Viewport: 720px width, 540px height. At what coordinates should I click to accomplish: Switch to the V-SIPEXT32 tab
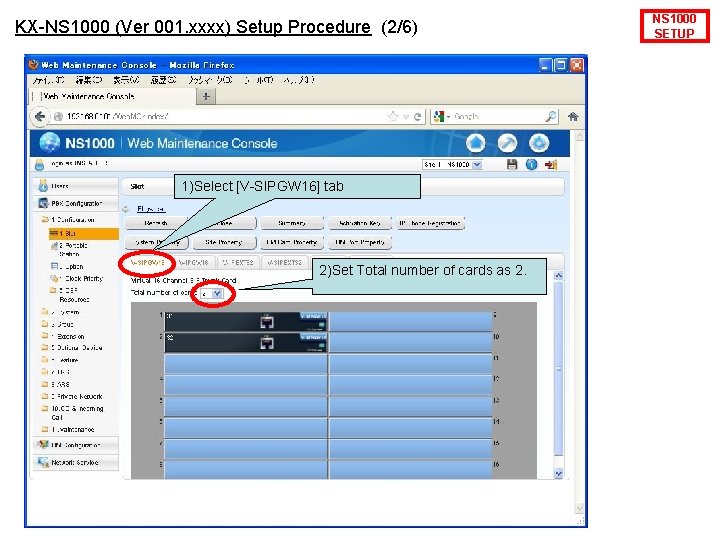coord(285,263)
